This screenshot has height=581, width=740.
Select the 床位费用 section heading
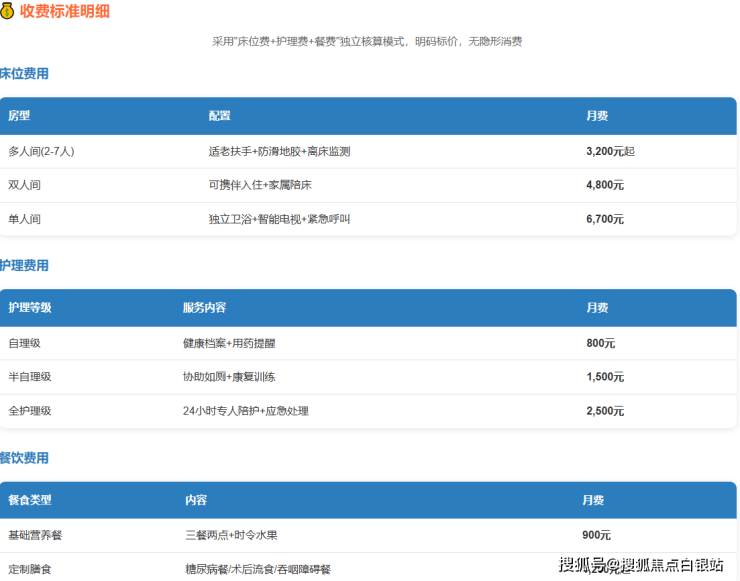[x=24, y=74]
